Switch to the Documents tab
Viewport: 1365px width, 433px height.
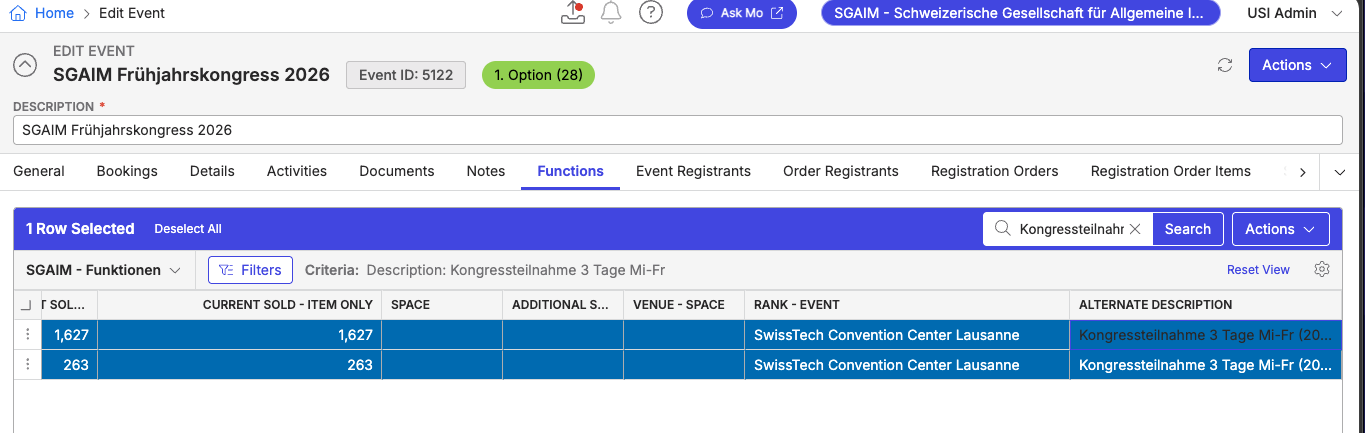[397, 171]
